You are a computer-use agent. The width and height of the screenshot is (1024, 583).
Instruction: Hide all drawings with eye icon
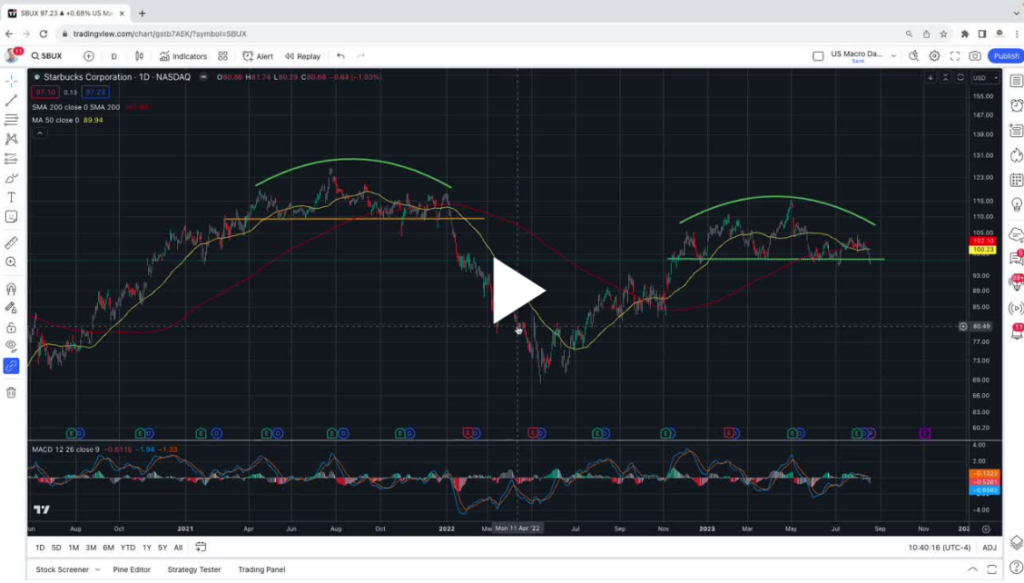tap(11, 345)
